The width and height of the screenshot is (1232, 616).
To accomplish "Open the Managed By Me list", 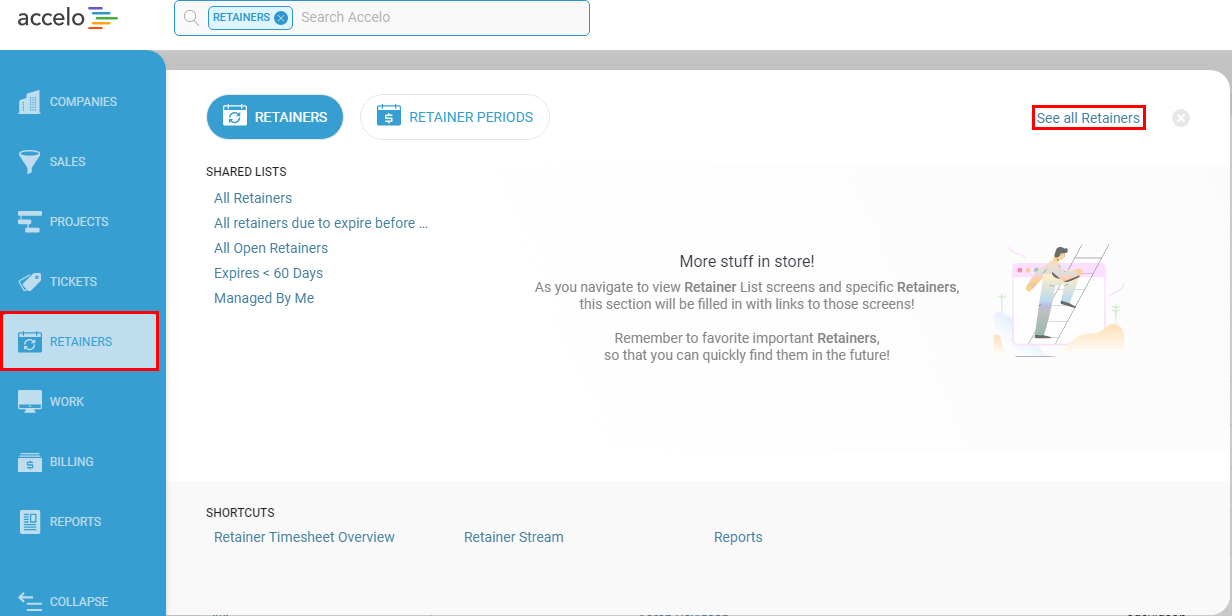I will [x=264, y=298].
